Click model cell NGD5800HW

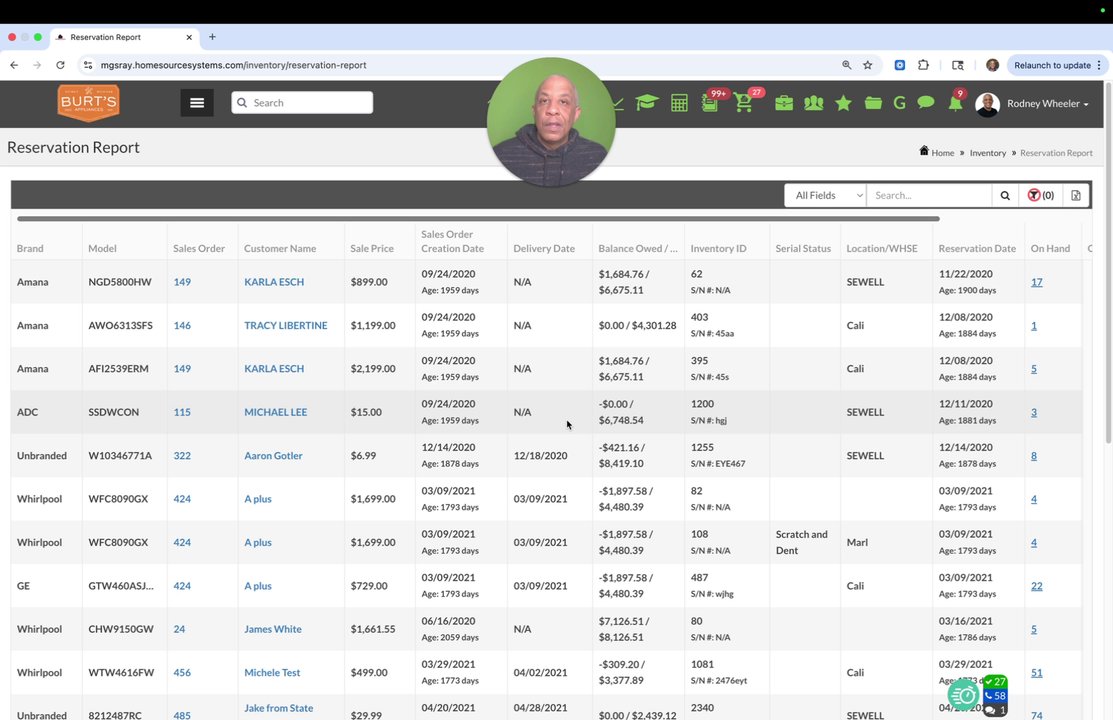tap(120, 282)
